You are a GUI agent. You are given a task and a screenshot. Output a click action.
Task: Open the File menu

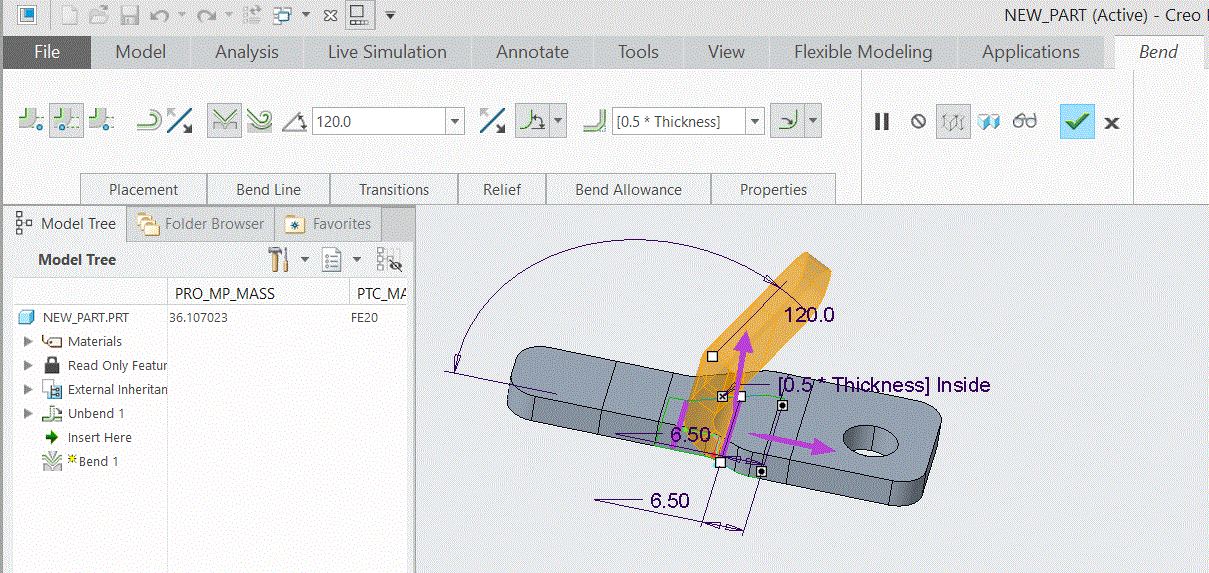coord(47,52)
